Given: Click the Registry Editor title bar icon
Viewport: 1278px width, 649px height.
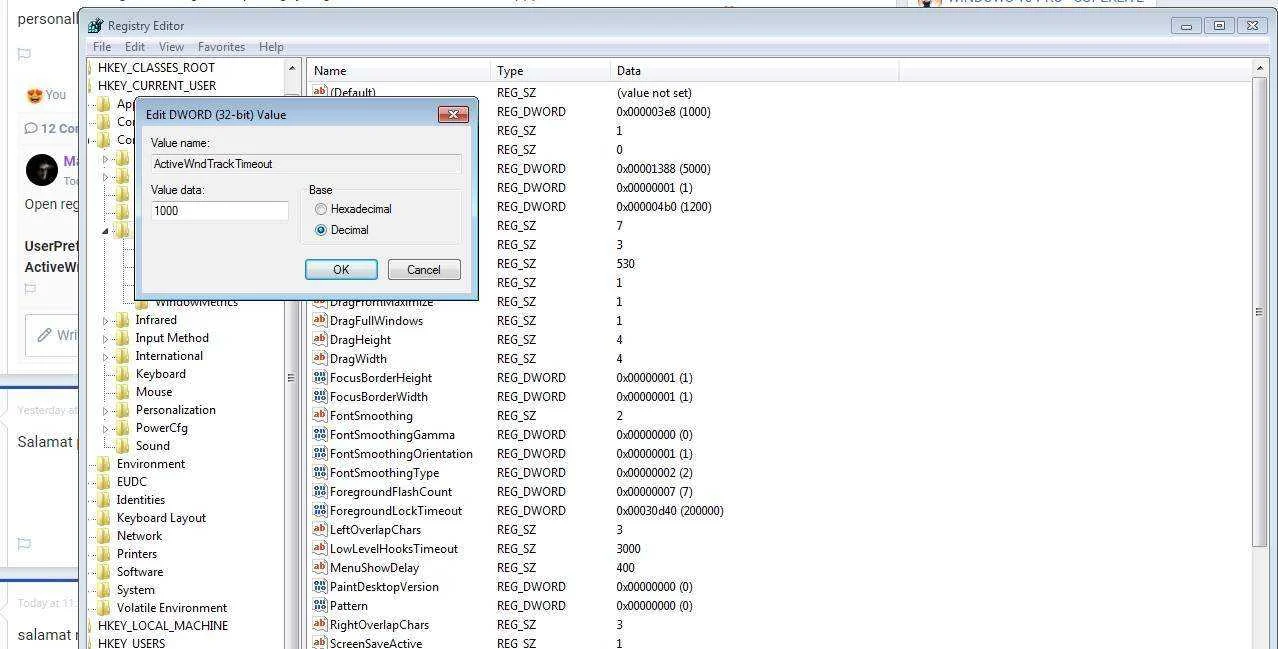Looking at the screenshot, I should click(95, 26).
